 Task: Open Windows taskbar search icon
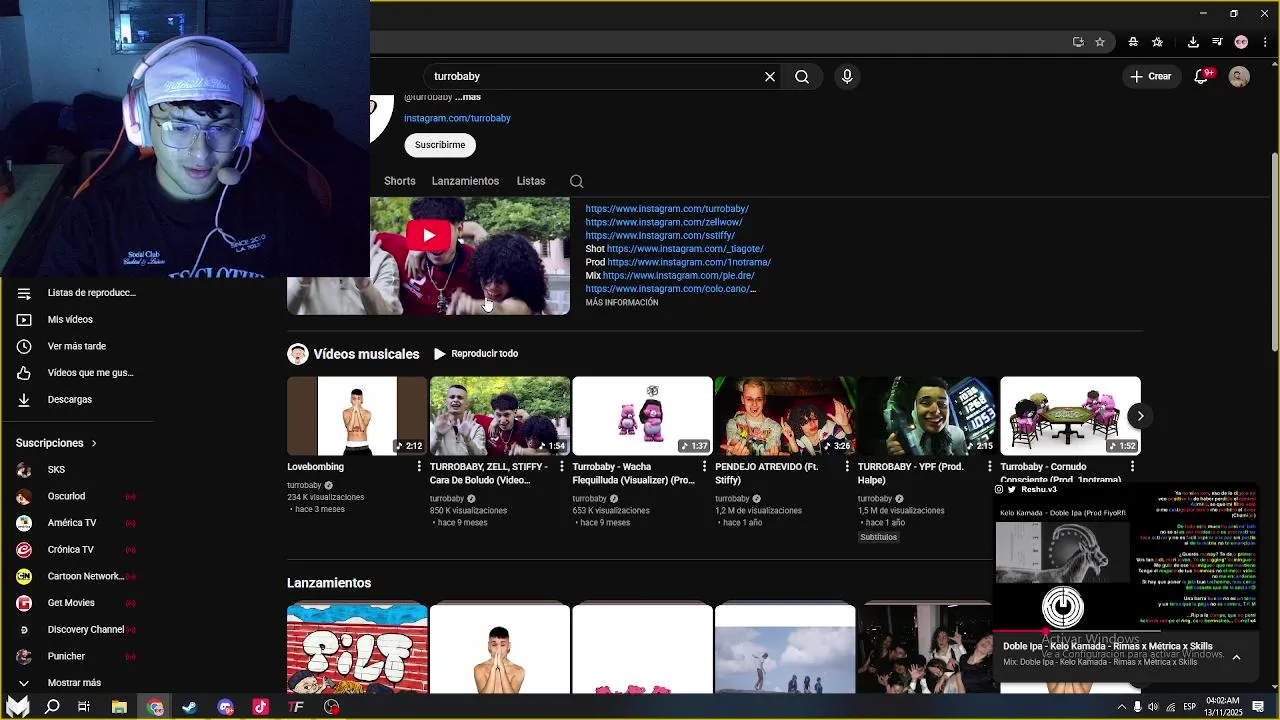(52, 707)
